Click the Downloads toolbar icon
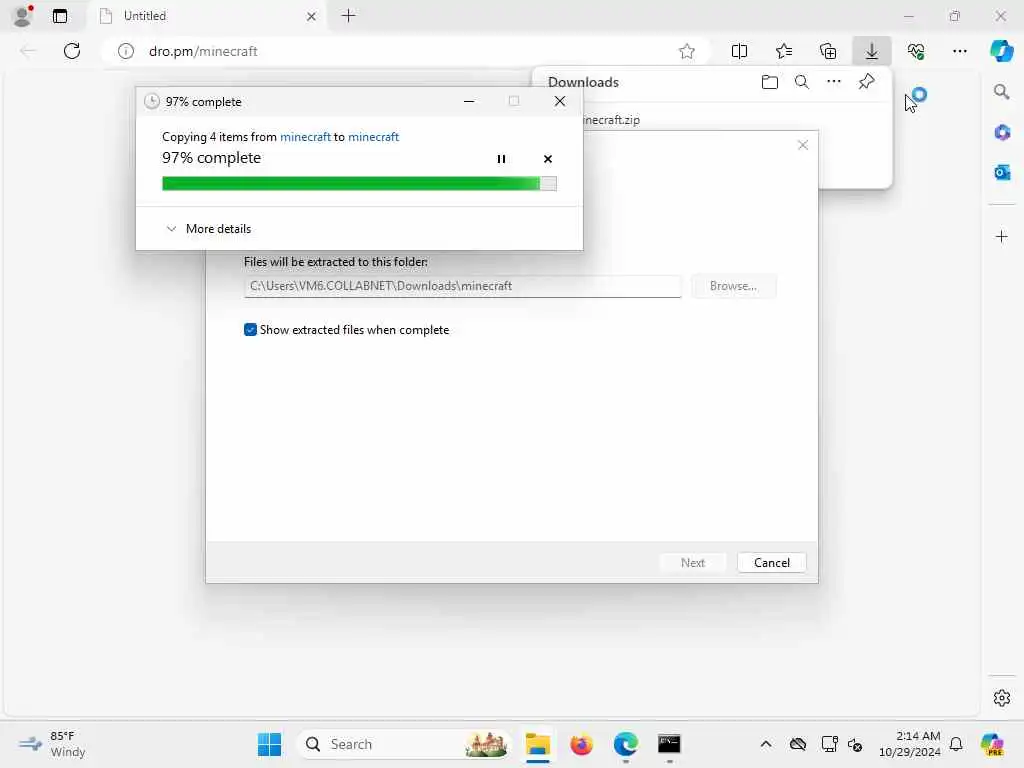This screenshot has width=1024, height=768. click(x=872, y=51)
